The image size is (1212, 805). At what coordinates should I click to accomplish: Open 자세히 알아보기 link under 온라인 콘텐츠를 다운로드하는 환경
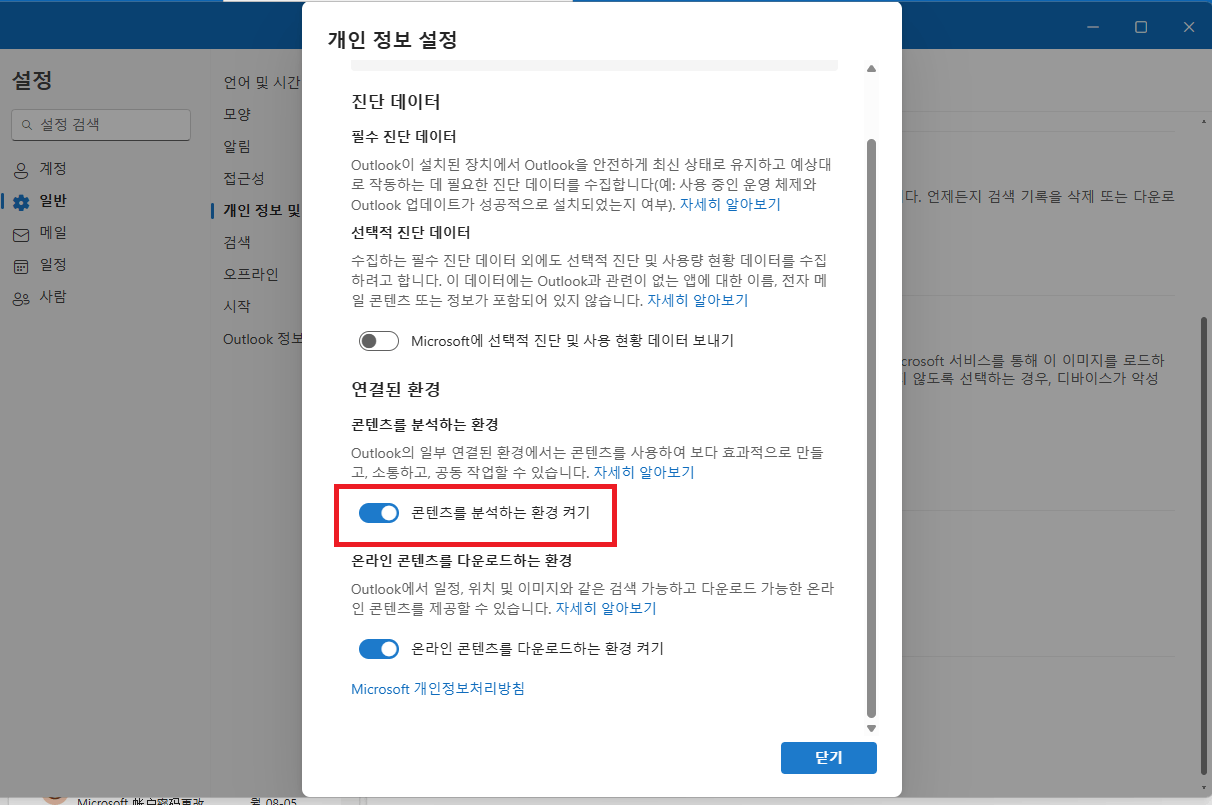(606, 608)
